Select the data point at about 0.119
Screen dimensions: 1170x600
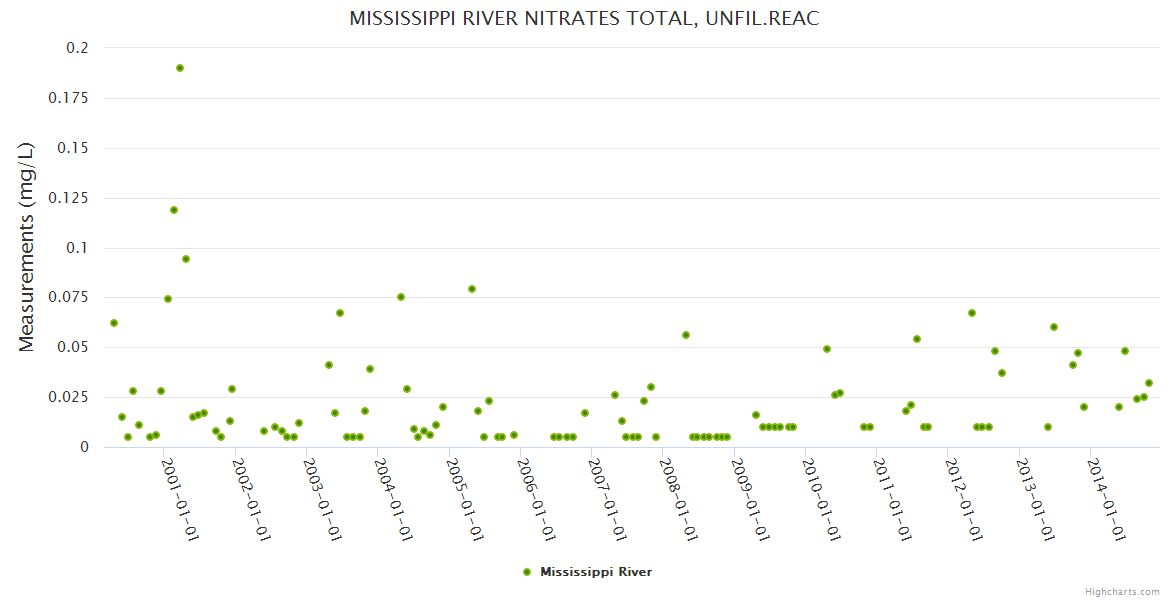[x=174, y=210]
